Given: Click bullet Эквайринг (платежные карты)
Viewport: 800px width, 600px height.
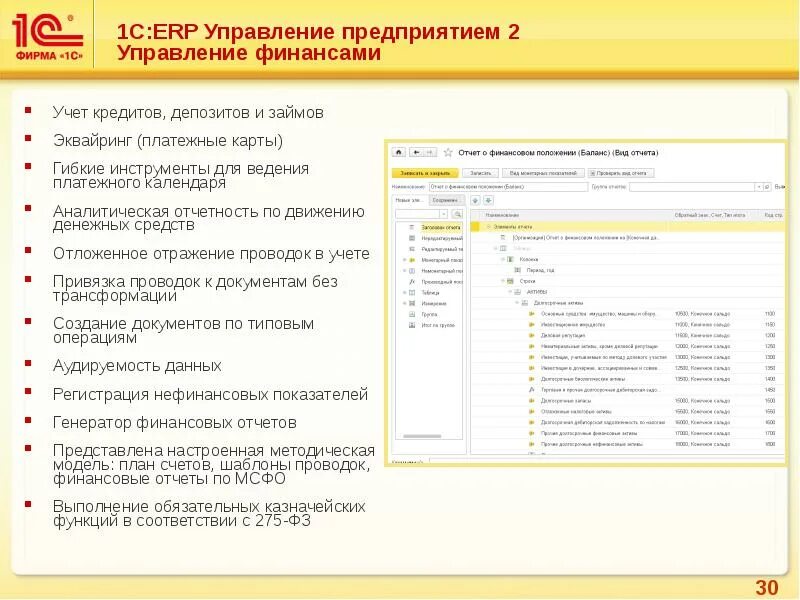Looking at the screenshot, I should [x=168, y=141].
